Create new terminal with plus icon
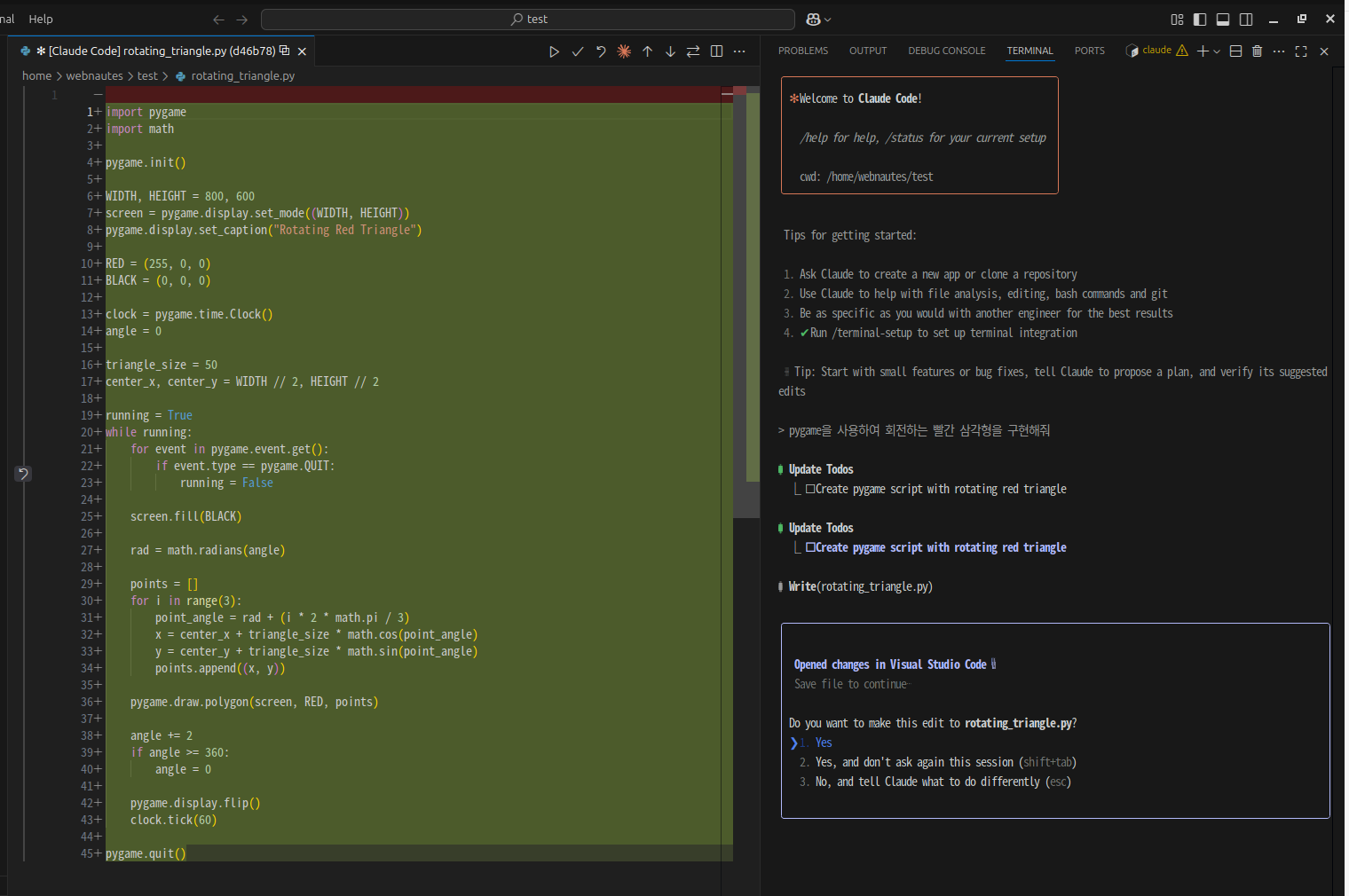This screenshot has height=896, width=1349. coord(1203,51)
